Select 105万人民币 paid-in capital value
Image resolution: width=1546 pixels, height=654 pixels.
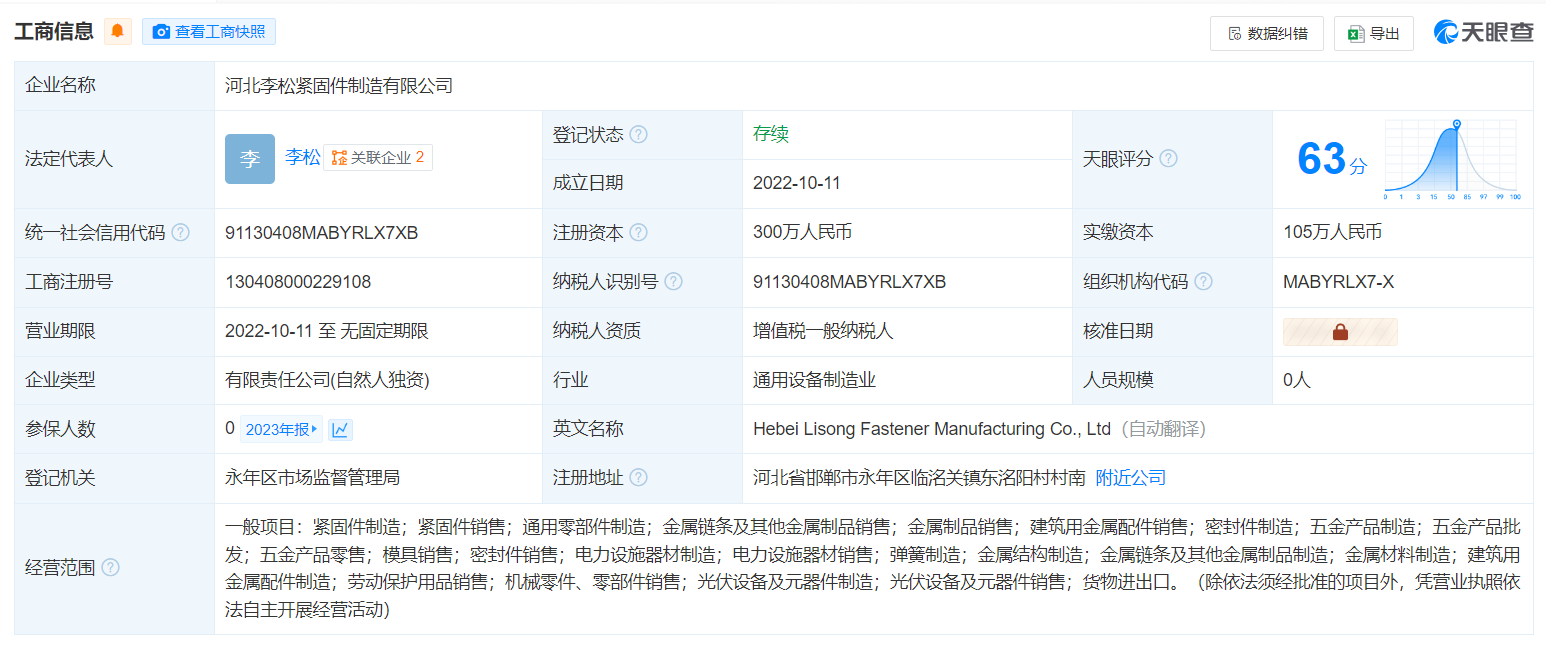(x=1332, y=233)
